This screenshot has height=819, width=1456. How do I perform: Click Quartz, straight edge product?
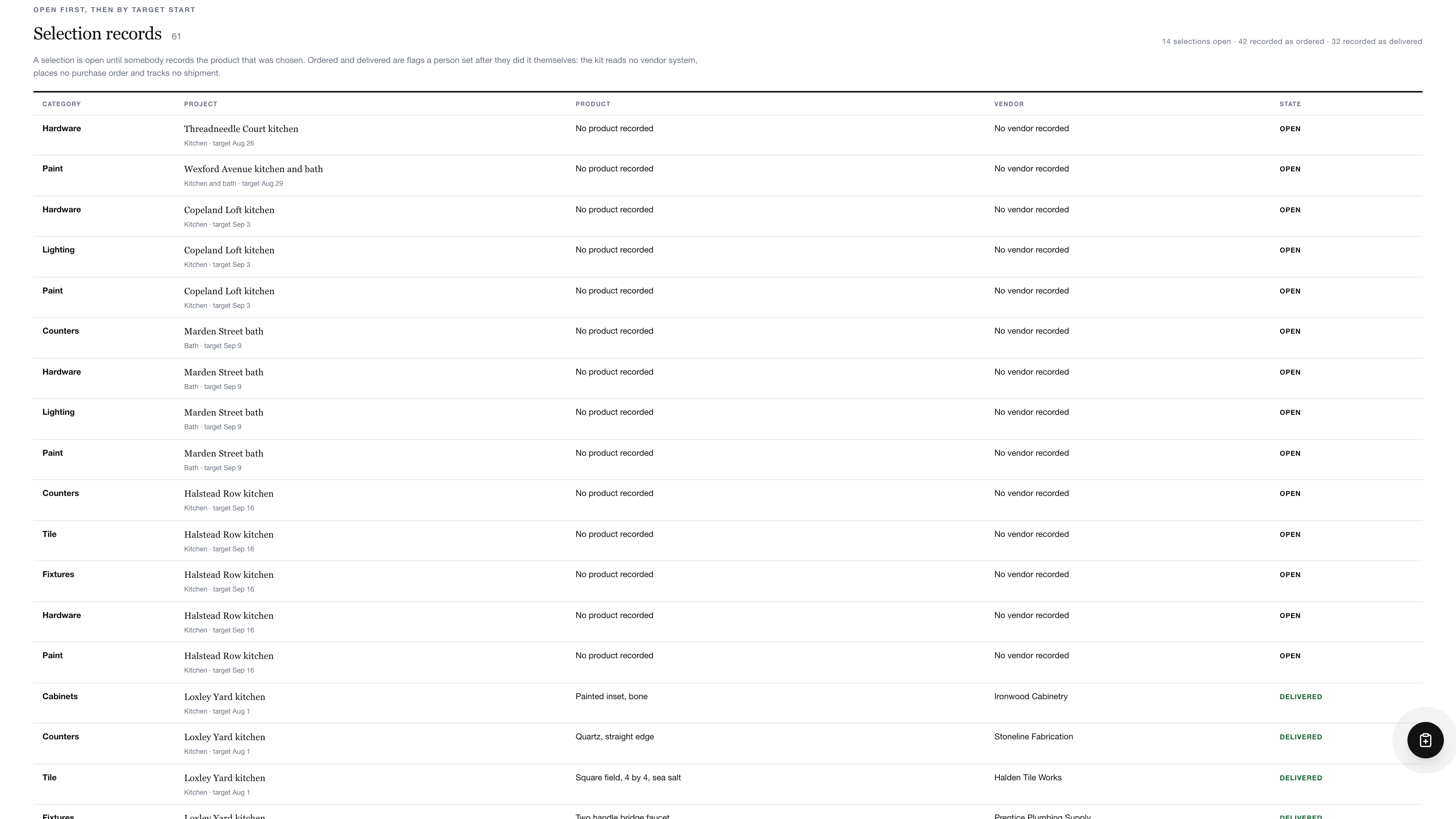[615, 736]
